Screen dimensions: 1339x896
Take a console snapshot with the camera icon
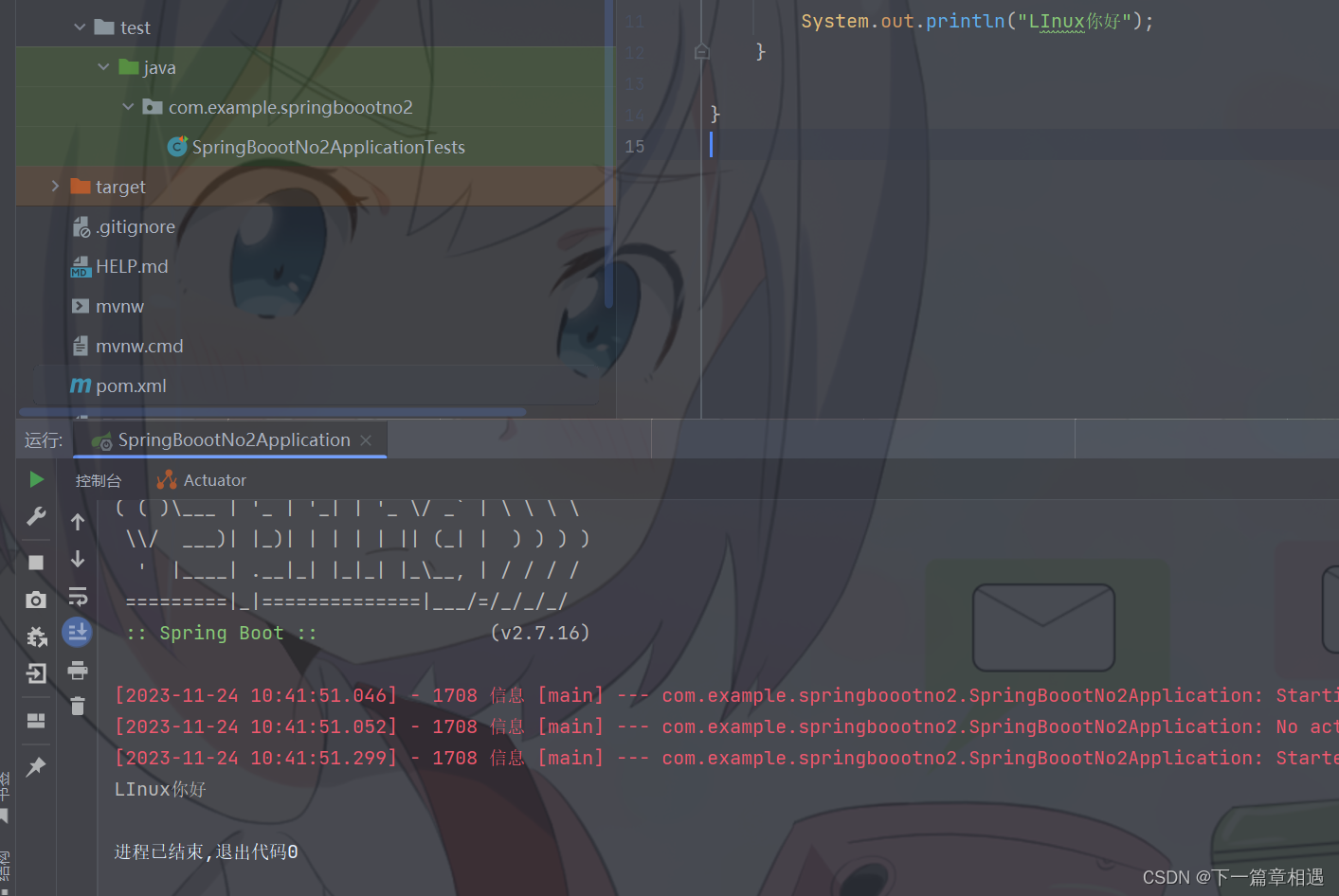(x=35, y=599)
